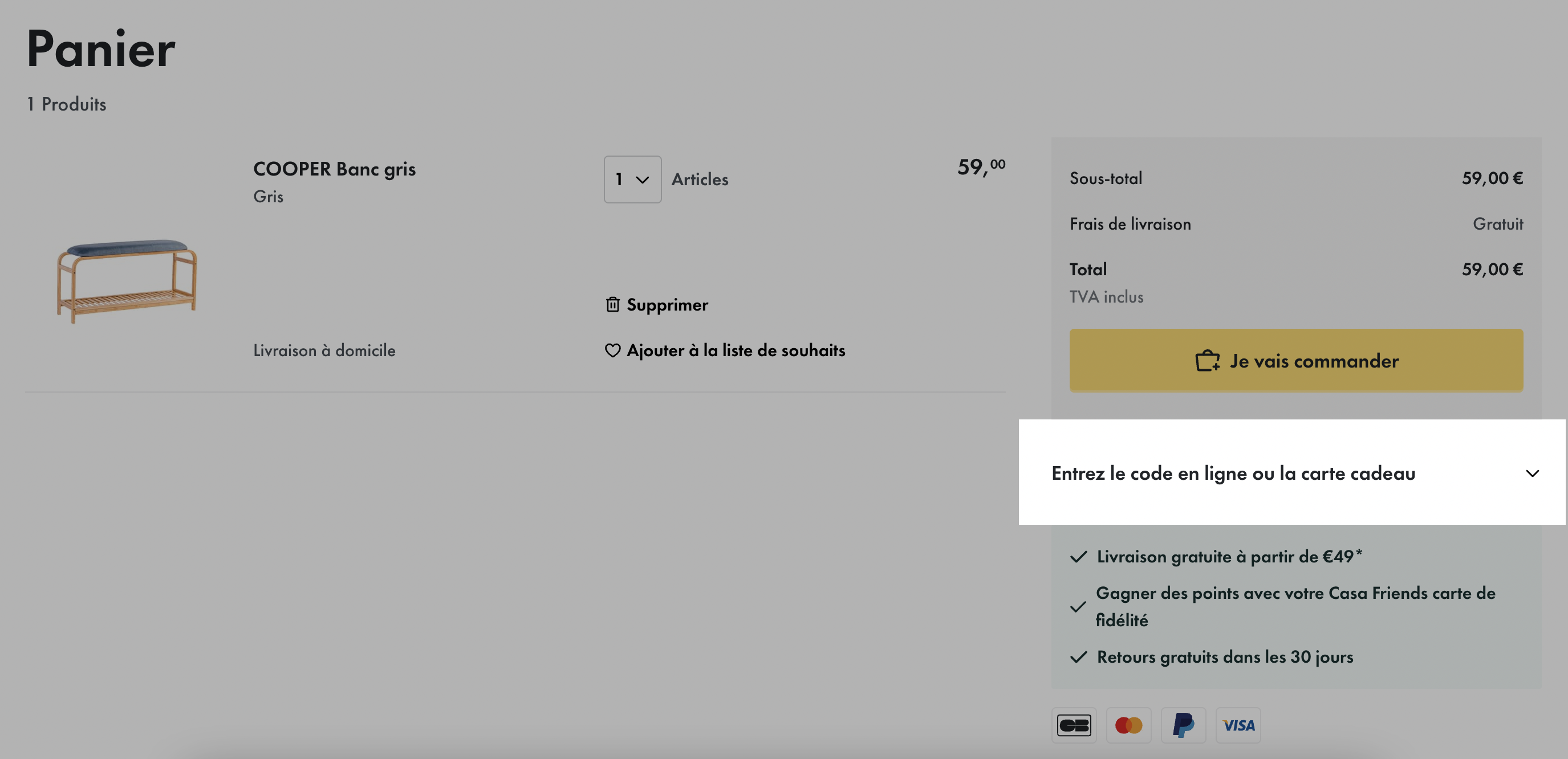Expand the online code or gift card section
The width and height of the screenshot is (1568, 759).
click(x=1291, y=472)
